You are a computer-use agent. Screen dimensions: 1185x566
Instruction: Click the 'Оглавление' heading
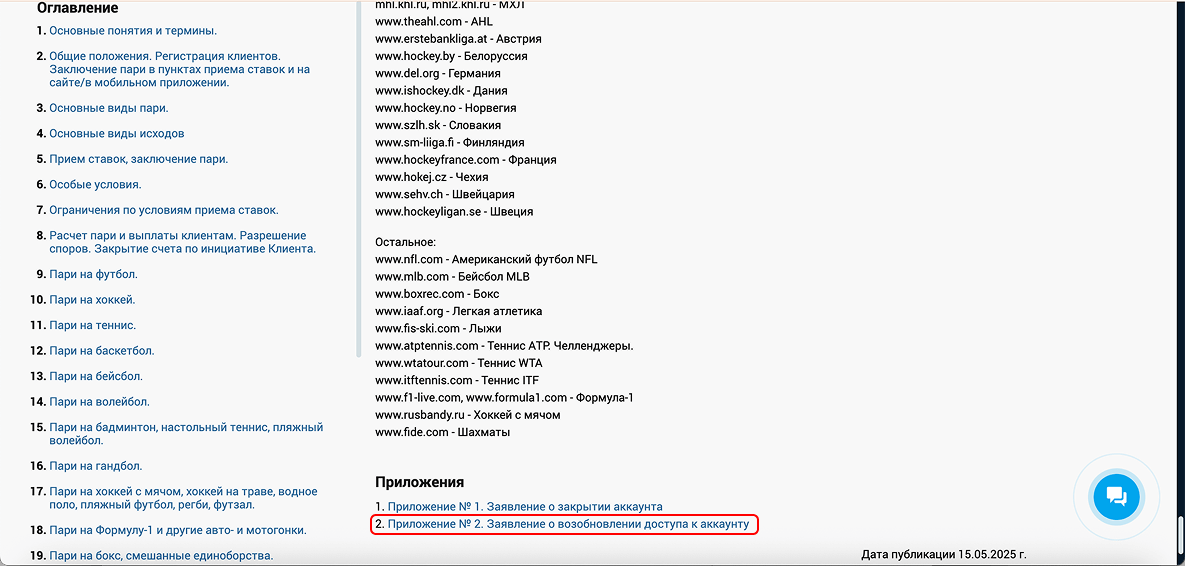coord(78,8)
